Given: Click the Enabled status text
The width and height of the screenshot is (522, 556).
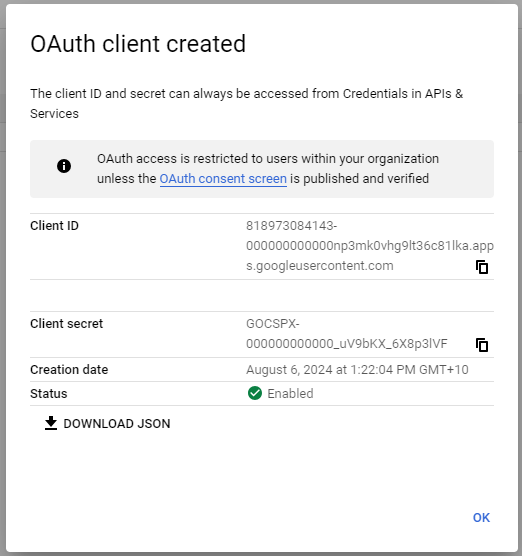Looking at the screenshot, I should [x=290, y=394].
